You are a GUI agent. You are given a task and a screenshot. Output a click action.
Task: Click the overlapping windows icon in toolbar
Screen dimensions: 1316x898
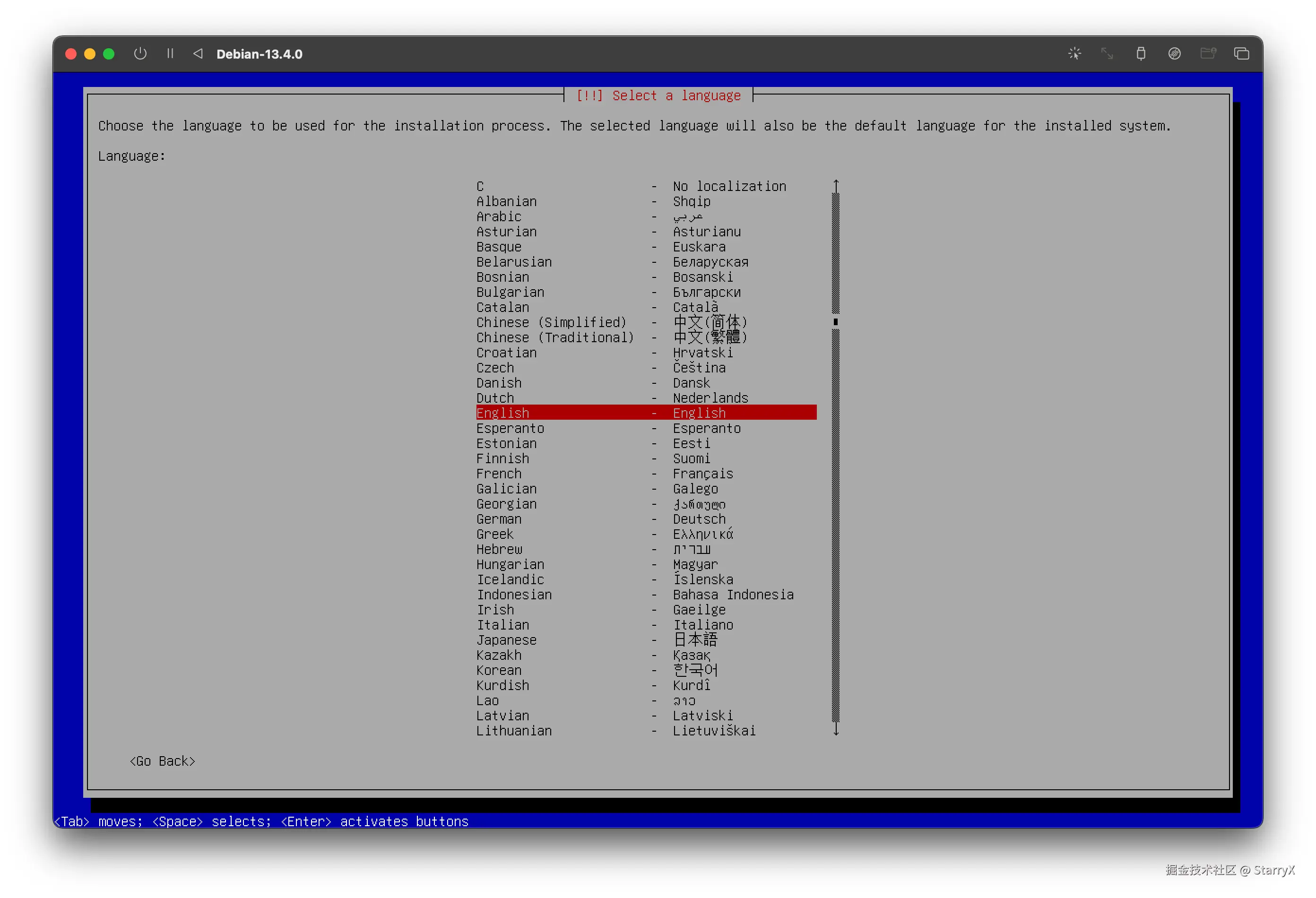click(1241, 54)
